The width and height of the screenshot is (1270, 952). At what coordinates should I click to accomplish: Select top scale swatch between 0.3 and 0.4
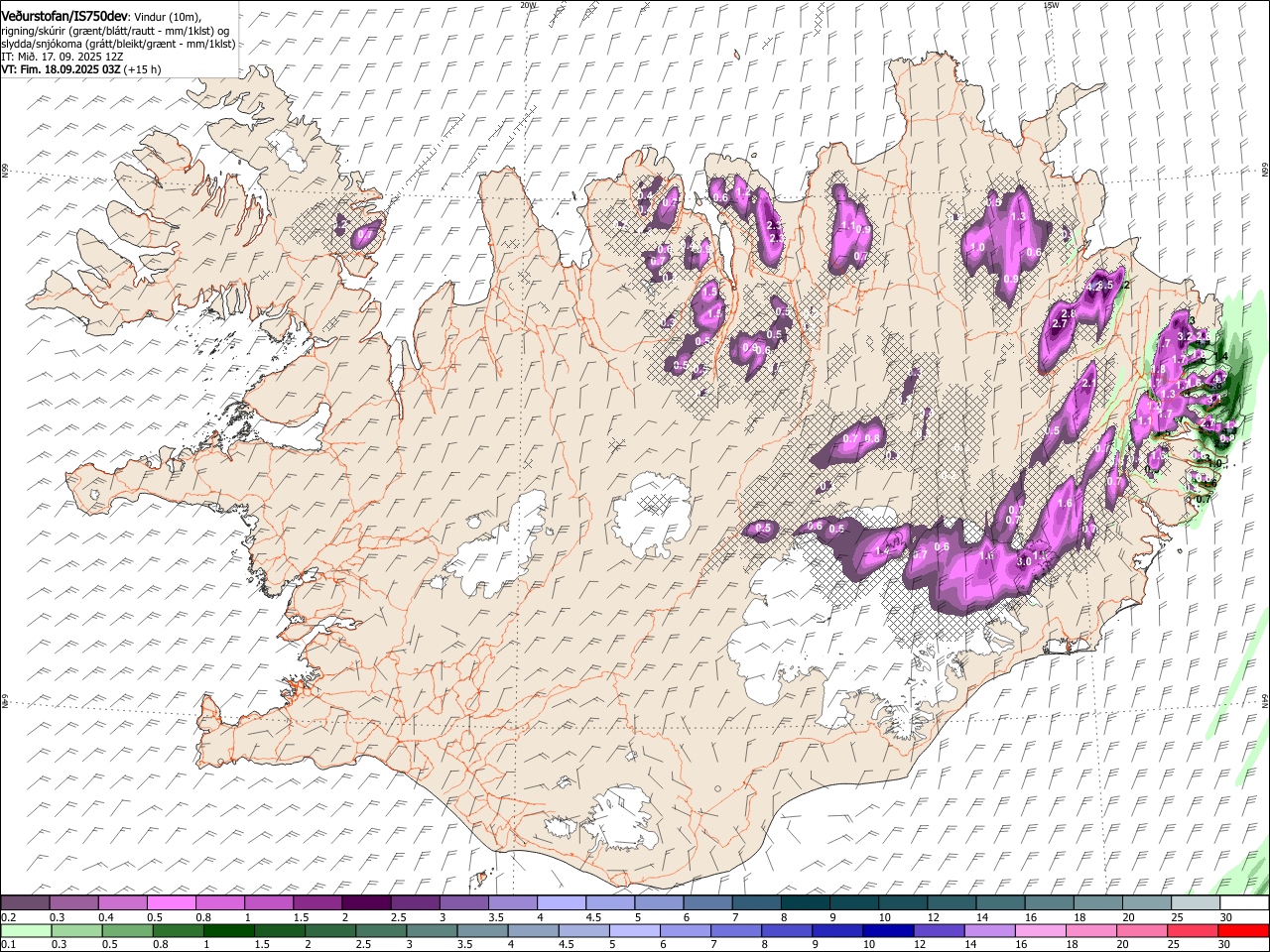coord(74,903)
